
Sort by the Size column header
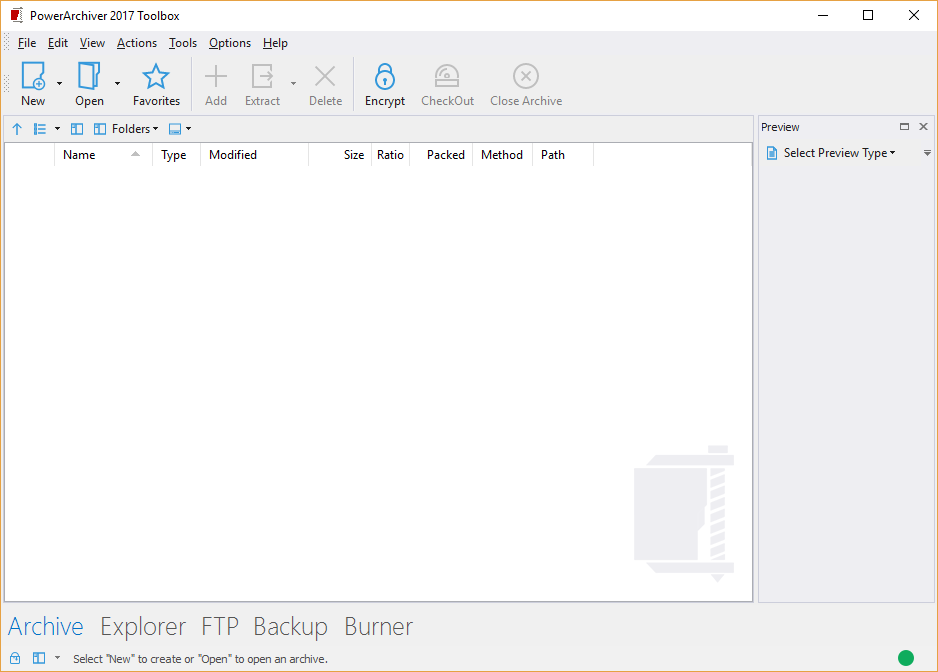pyautogui.click(x=340, y=154)
